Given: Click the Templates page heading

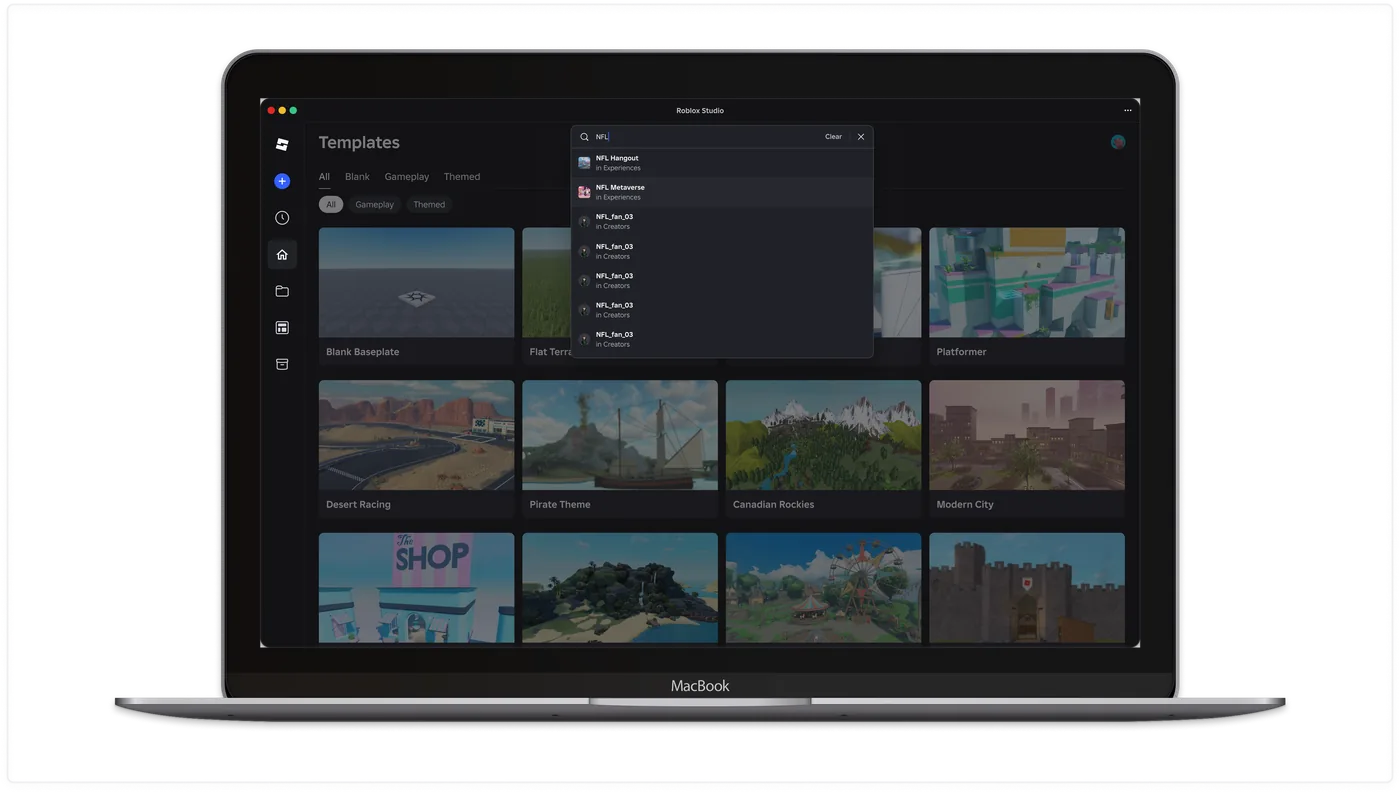Looking at the screenshot, I should point(359,143).
